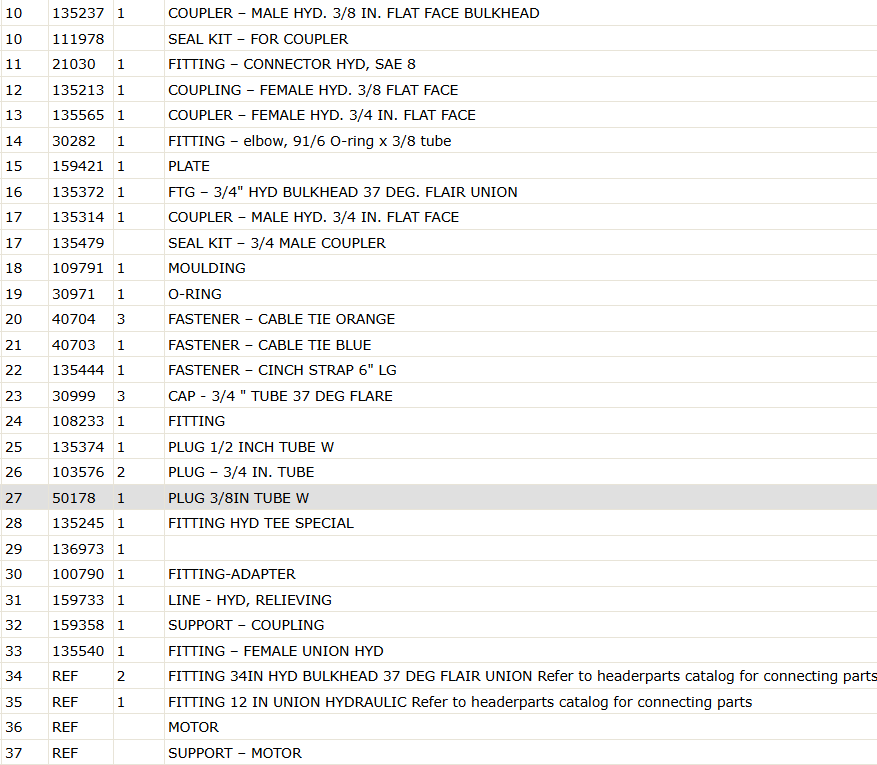Click the PLATE description in row 15
This screenshot has height=765, width=877.
point(188,167)
